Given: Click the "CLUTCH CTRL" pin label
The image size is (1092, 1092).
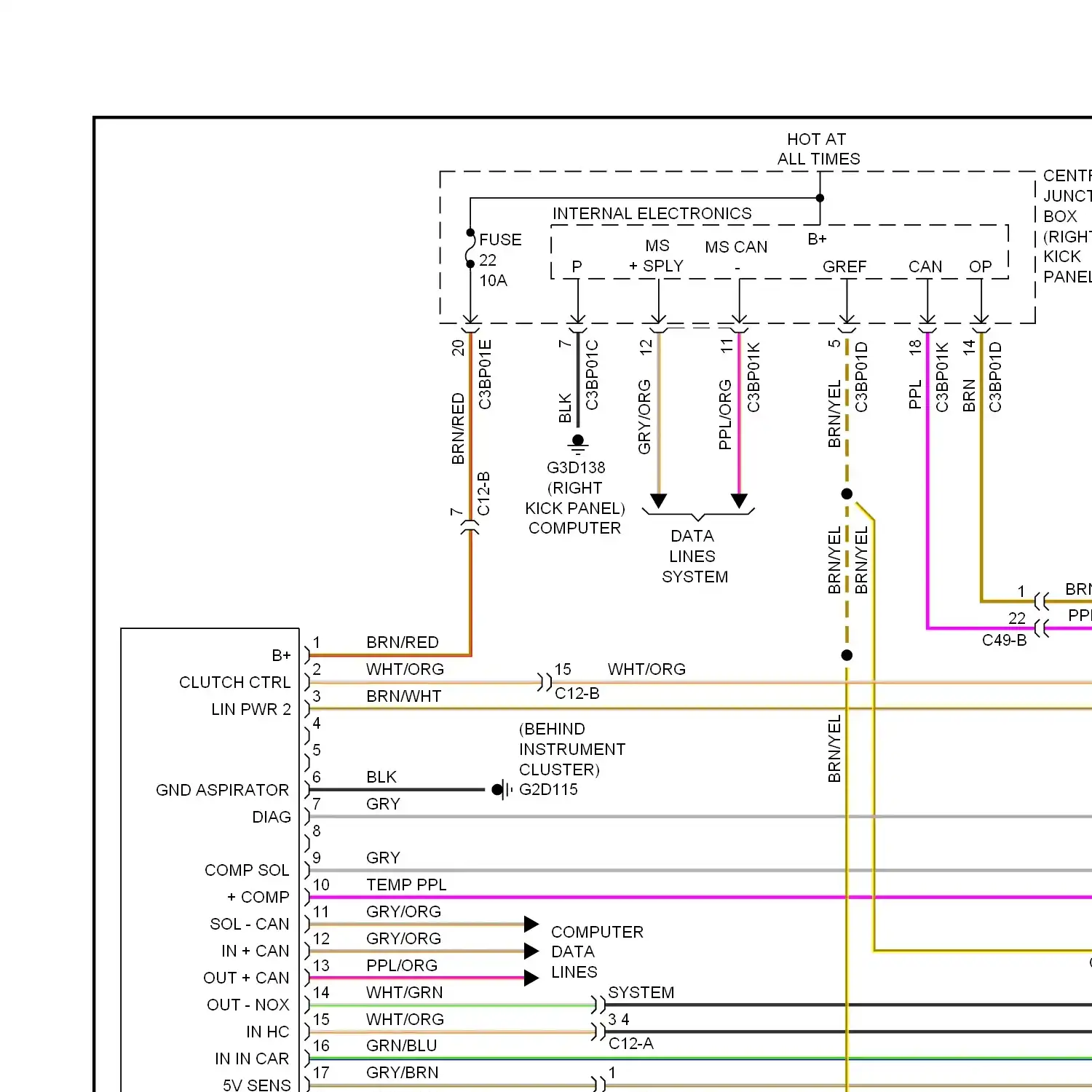Looking at the screenshot, I should (234, 682).
